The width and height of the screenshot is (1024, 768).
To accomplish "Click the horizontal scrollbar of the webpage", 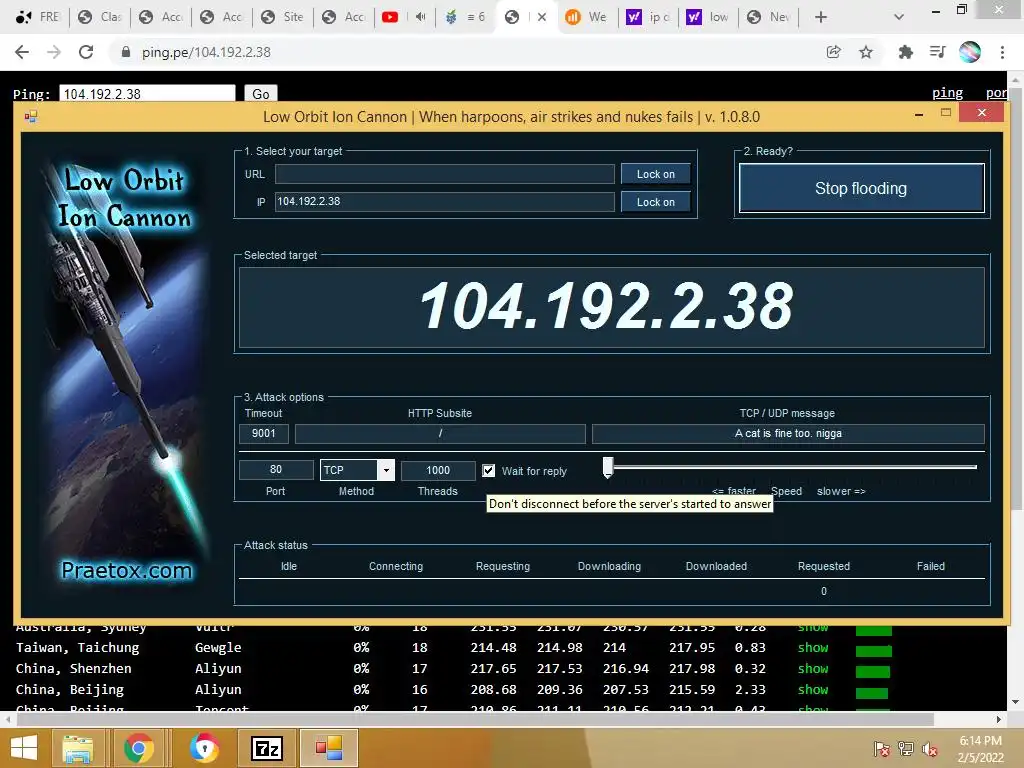I will [475, 719].
